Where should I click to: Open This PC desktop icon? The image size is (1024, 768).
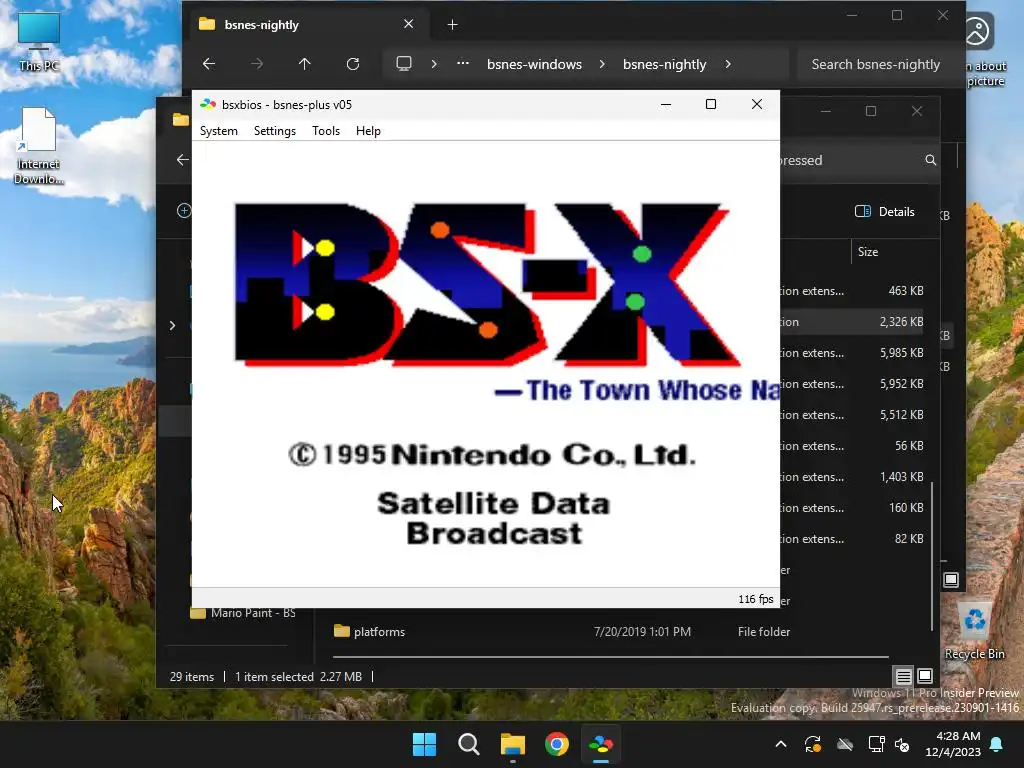(39, 41)
